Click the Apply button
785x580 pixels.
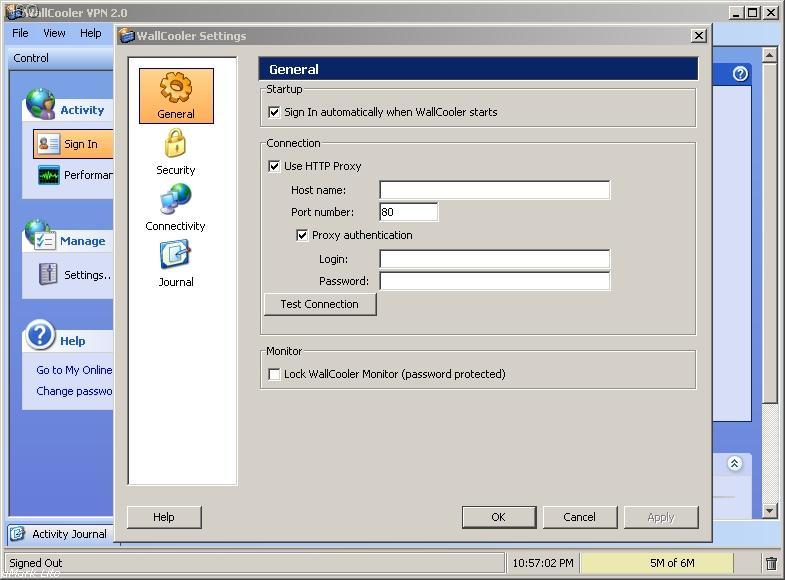point(661,517)
